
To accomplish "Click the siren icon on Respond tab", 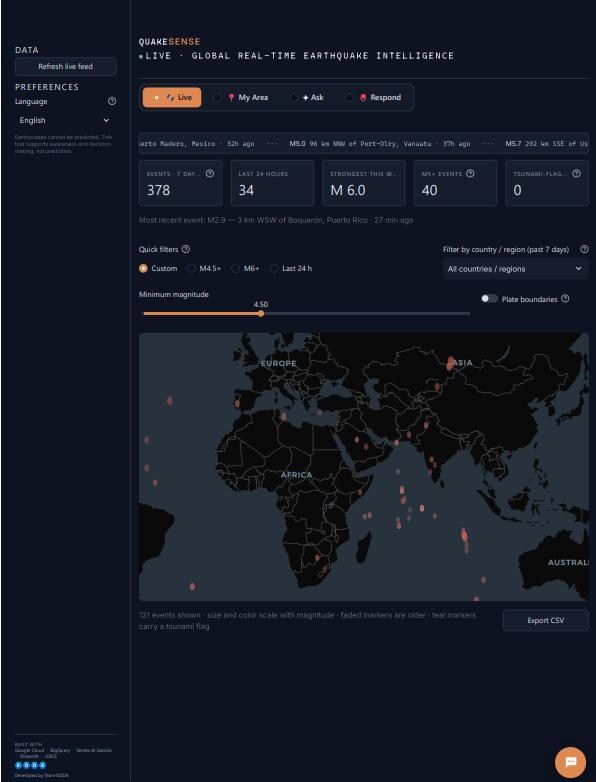I will (363, 97).
